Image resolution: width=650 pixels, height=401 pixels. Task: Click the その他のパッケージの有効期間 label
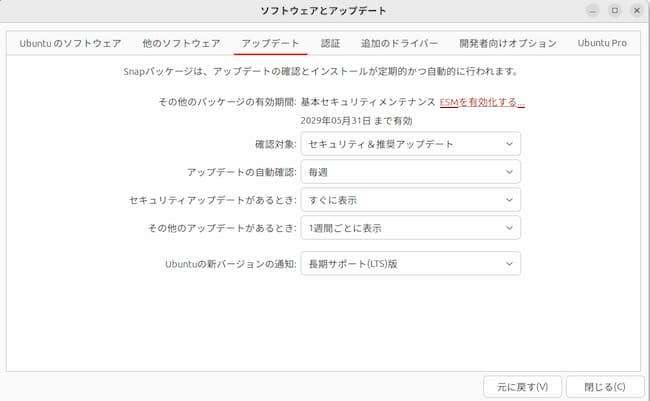228,102
